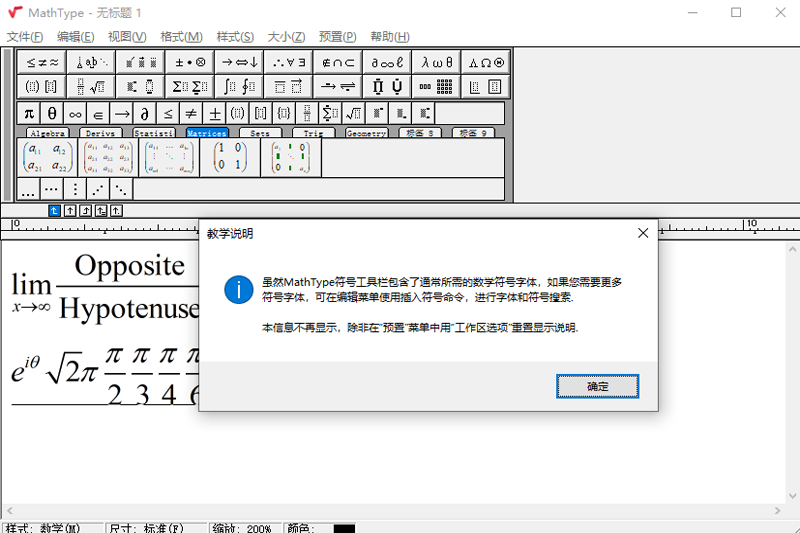Viewport: 800px width, 533px height.
Task: Click the black color swatch in status bar
Action: 344,528
